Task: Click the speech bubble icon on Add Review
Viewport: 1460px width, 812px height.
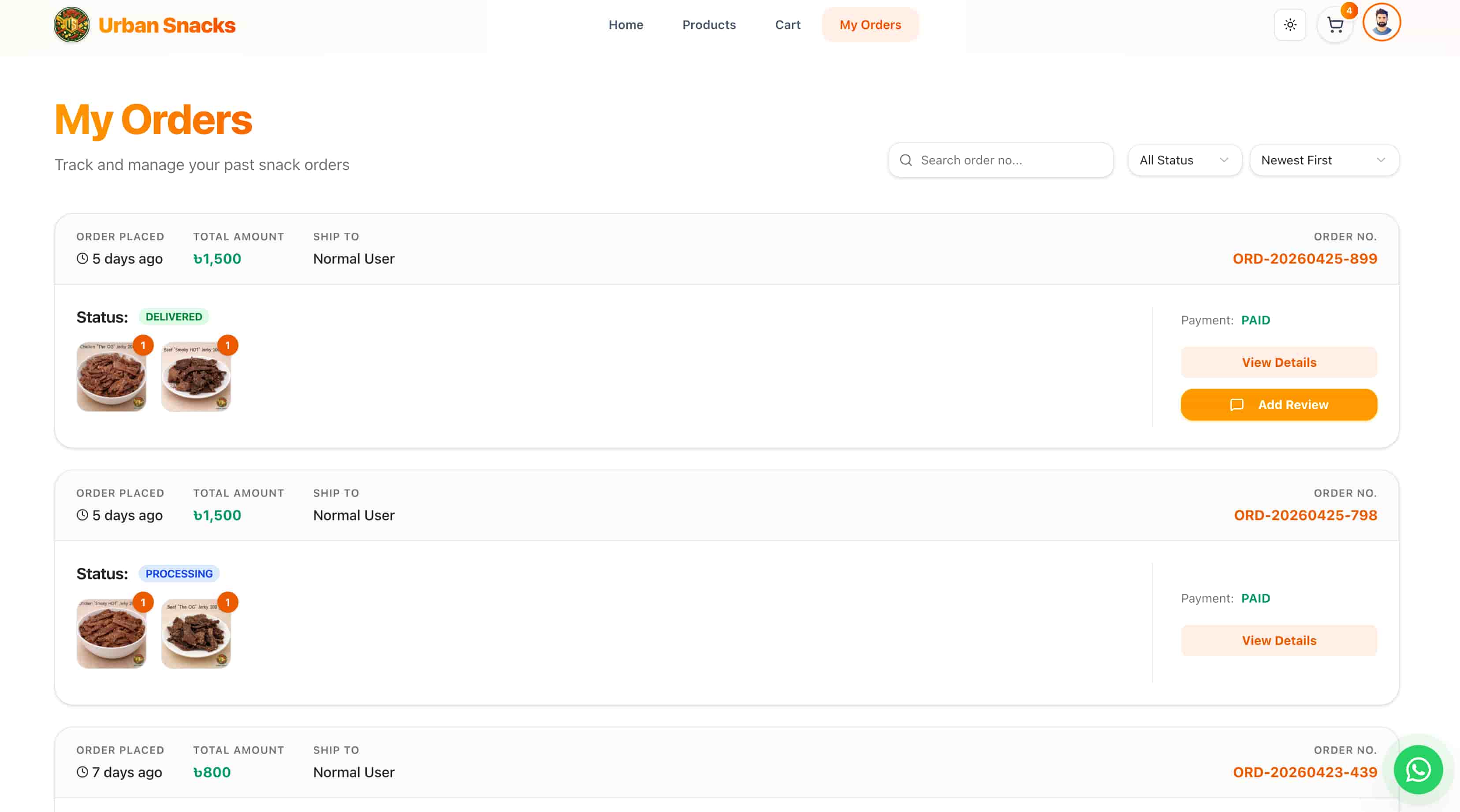Action: [x=1237, y=405]
